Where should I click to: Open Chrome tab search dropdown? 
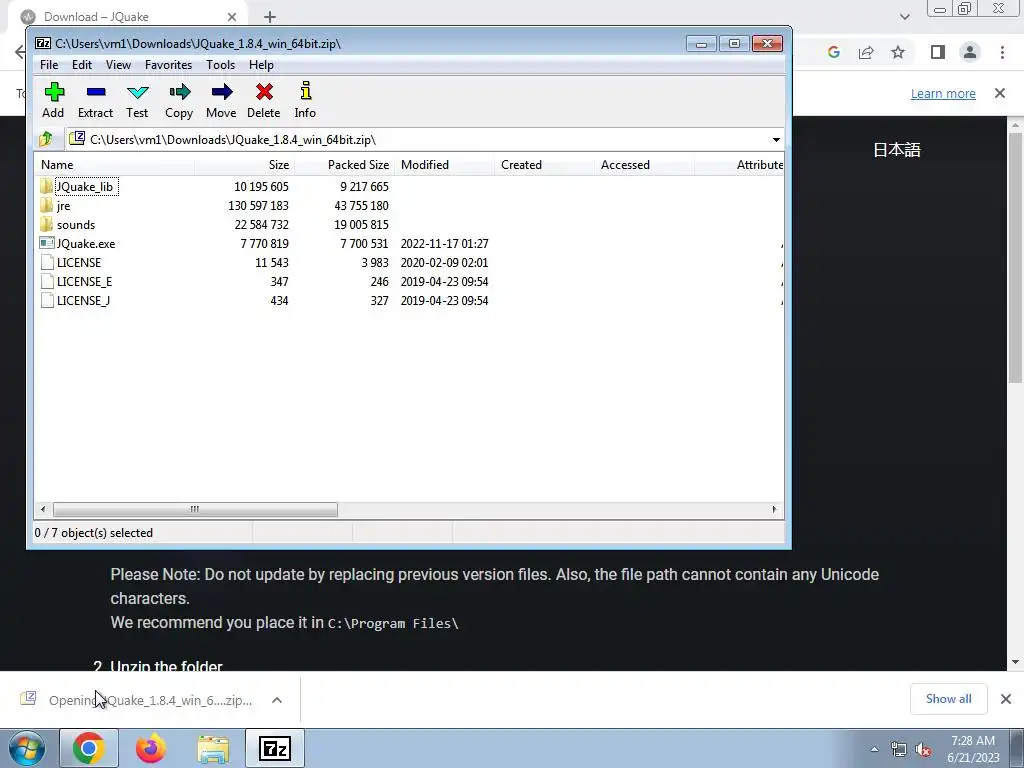904,17
